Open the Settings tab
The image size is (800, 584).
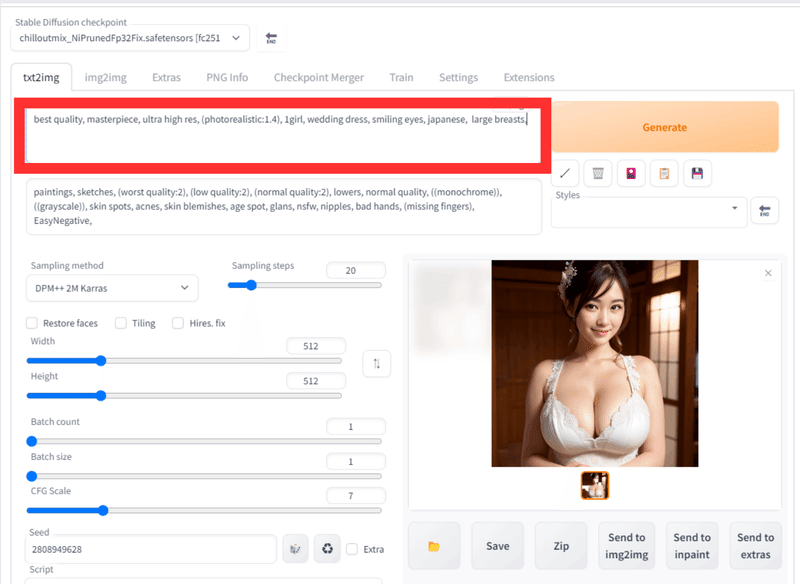coord(459,78)
